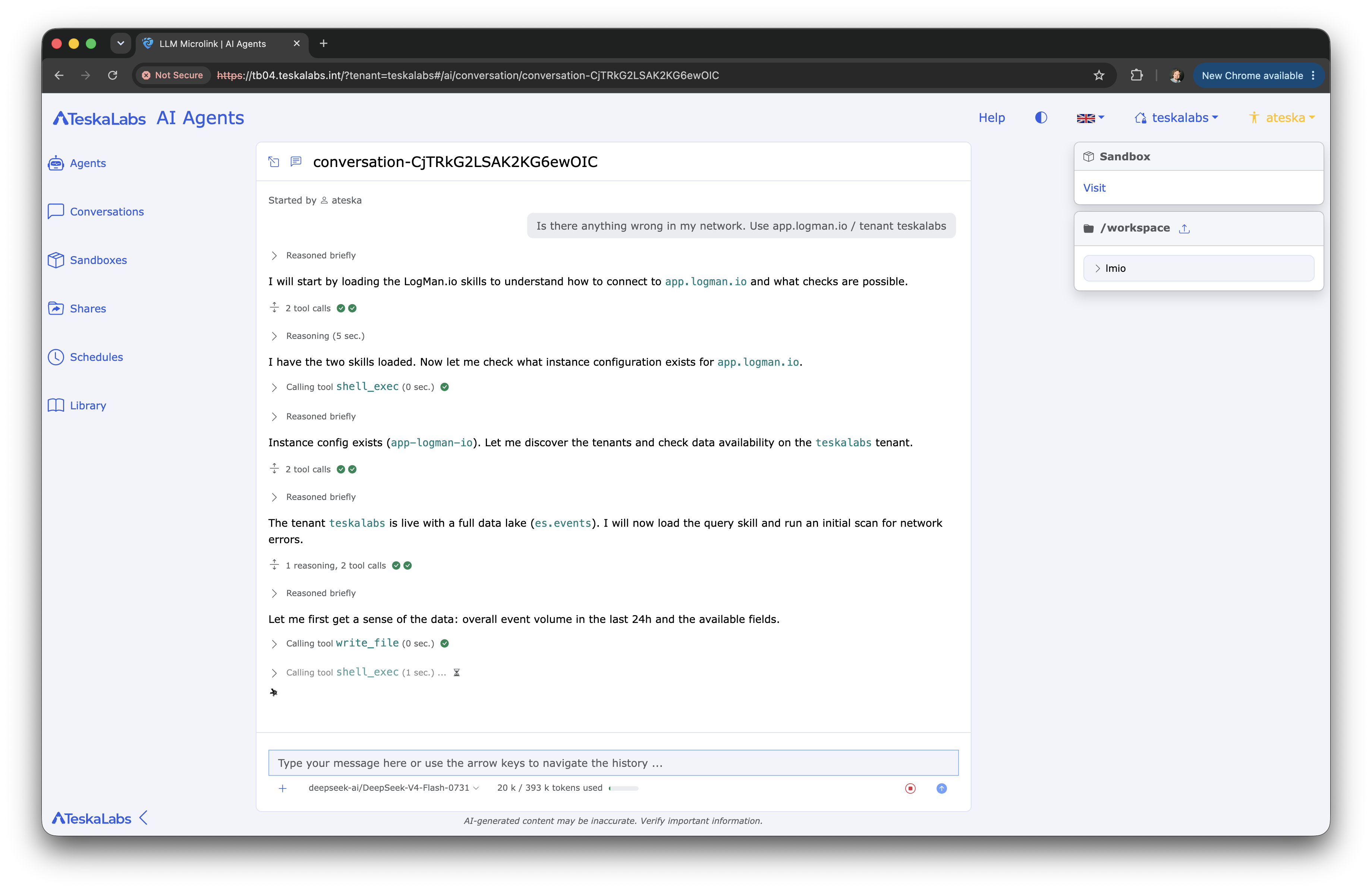
Task: Open the Agents section in sidebar
Action: pyautogui.click(x=77, y=163)
